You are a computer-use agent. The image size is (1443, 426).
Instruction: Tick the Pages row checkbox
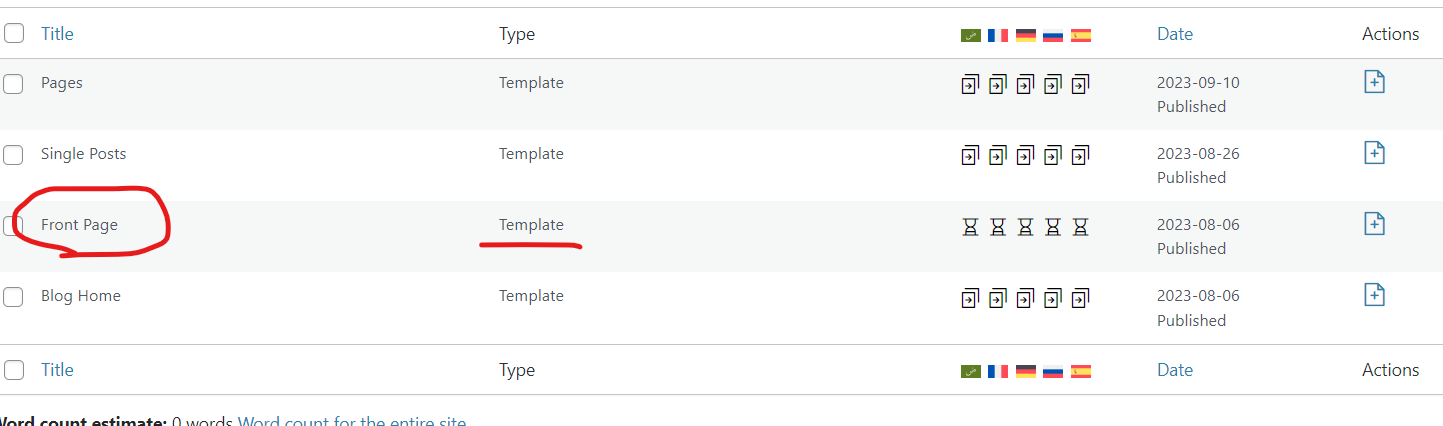(x=13, y=84)
